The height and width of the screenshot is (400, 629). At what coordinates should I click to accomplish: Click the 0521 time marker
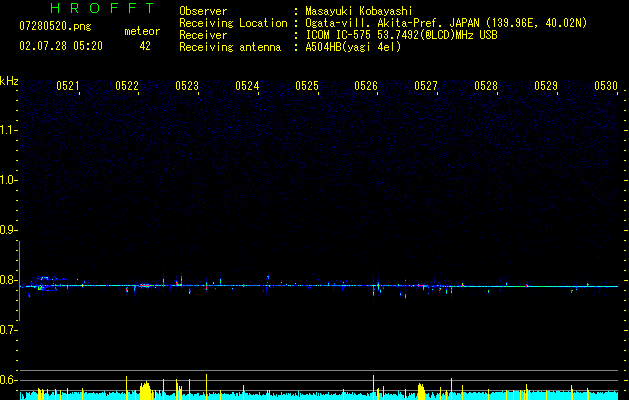68,86
